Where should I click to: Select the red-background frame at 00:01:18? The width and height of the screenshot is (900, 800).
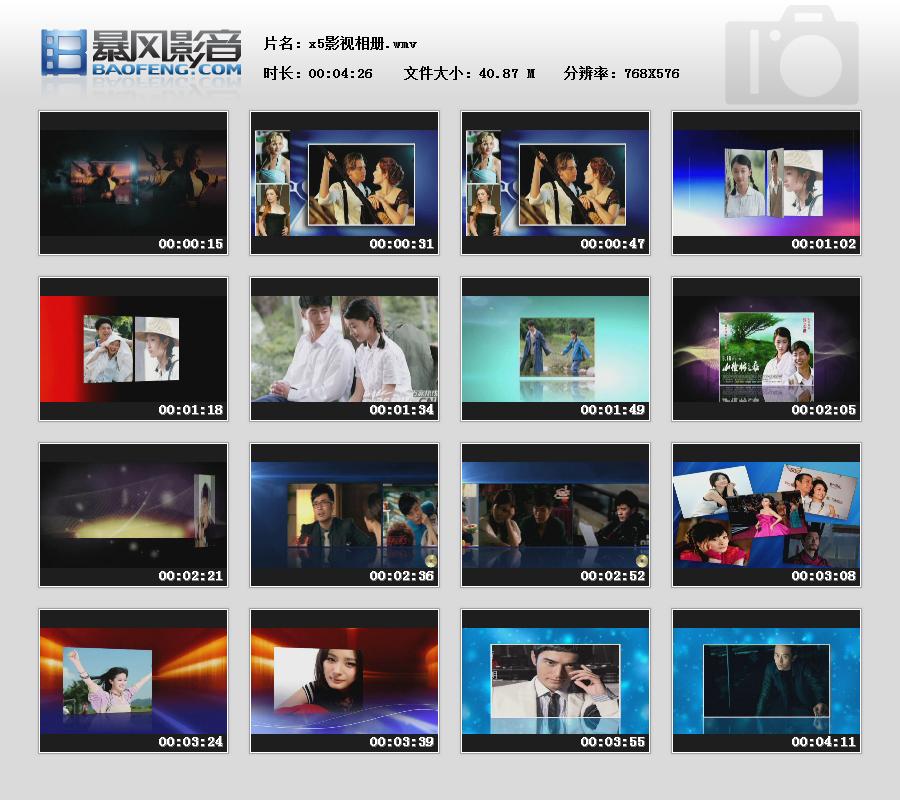133,348
